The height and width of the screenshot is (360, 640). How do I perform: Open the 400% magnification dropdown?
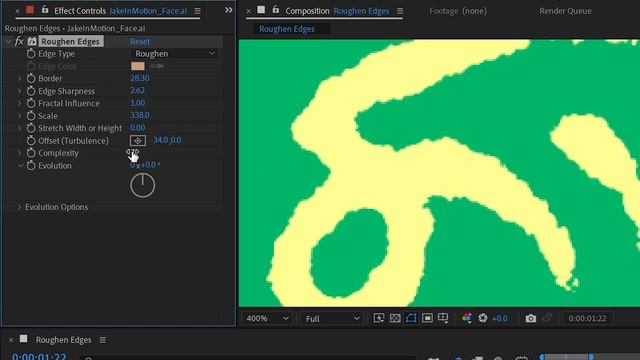click(x=267, y=318)
